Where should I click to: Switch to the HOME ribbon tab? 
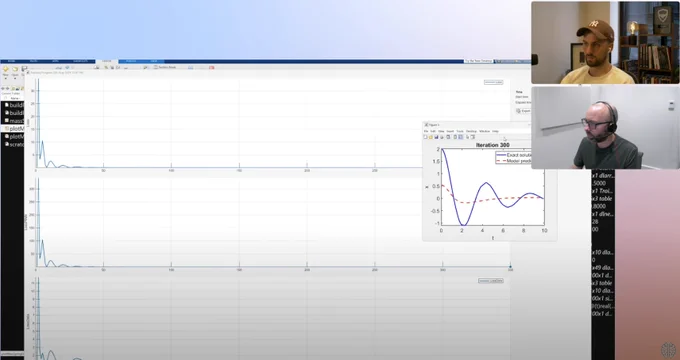(11, 61)
